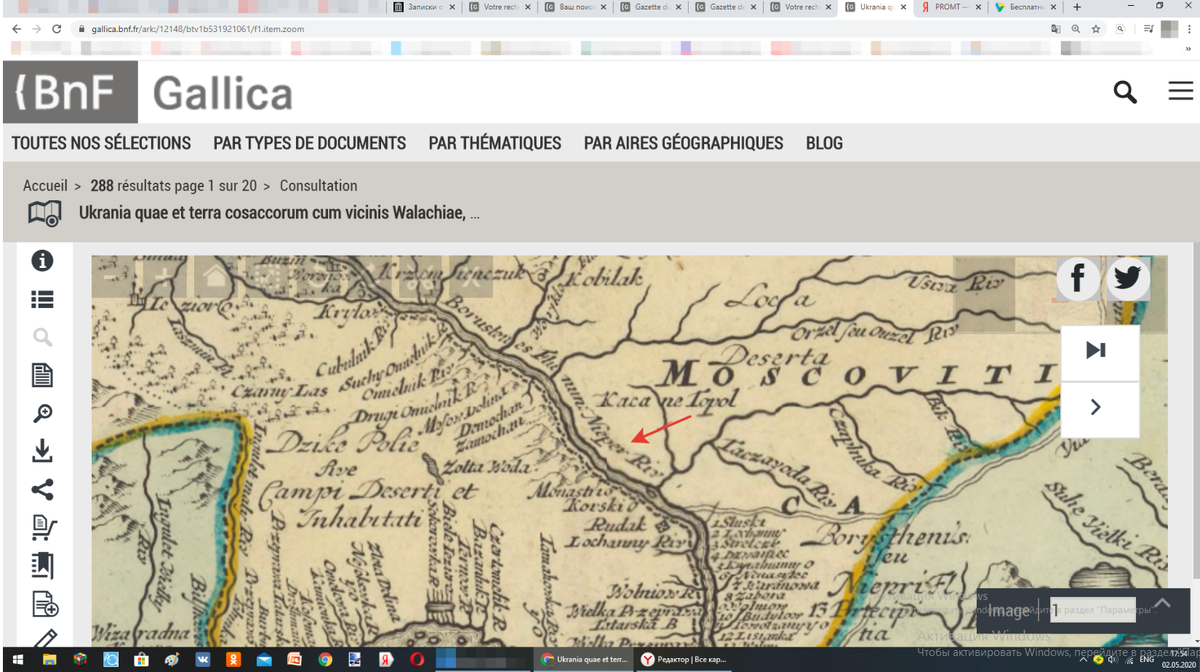Open Opera browser from taskbar
Screen dimensions: 1200x672
(x=417, y=660)
